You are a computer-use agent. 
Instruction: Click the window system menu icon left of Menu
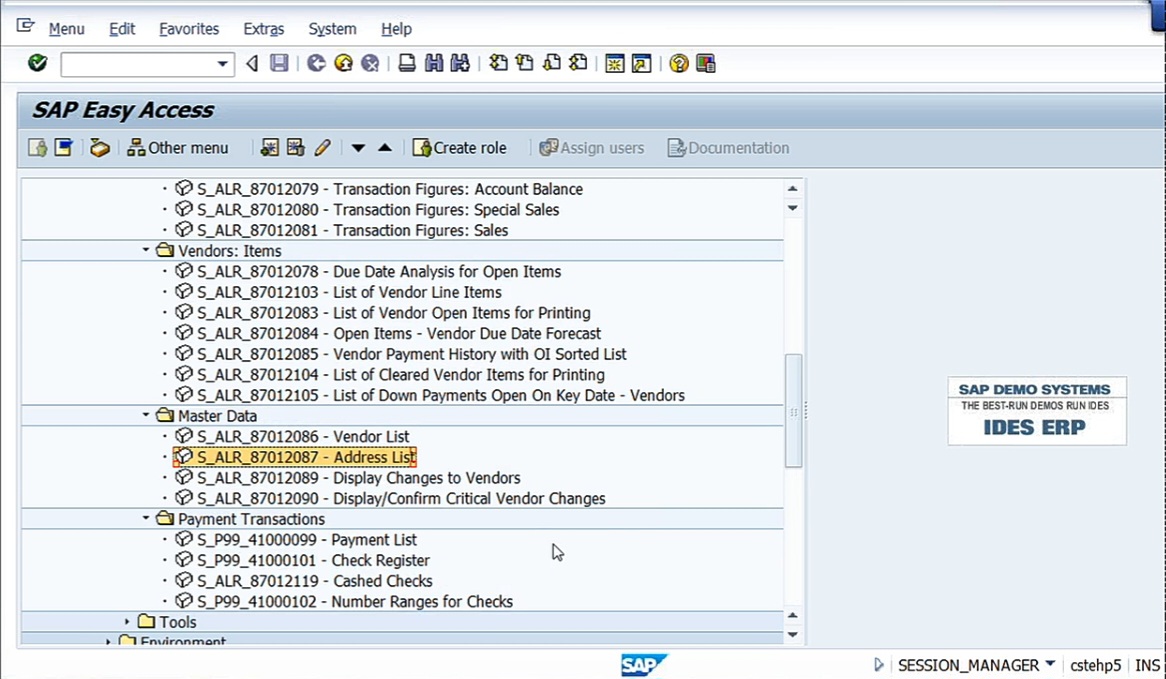(x=25, y=26)
